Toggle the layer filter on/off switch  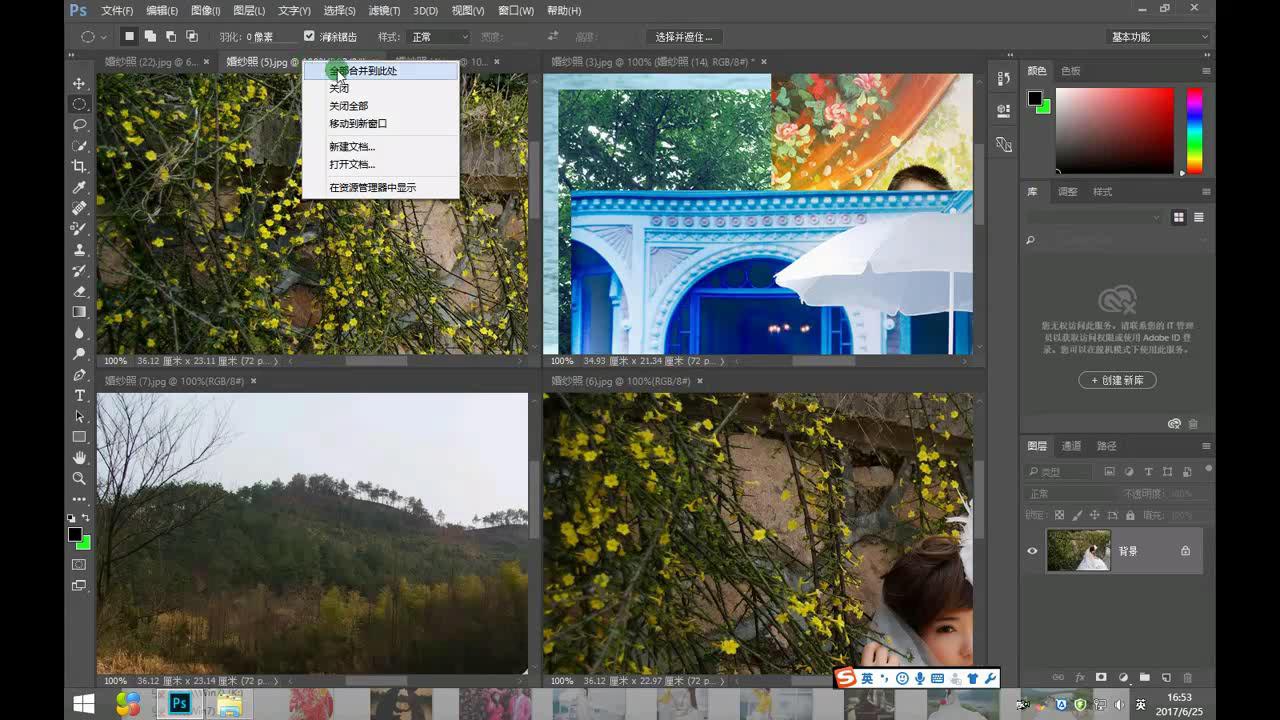1208,469
